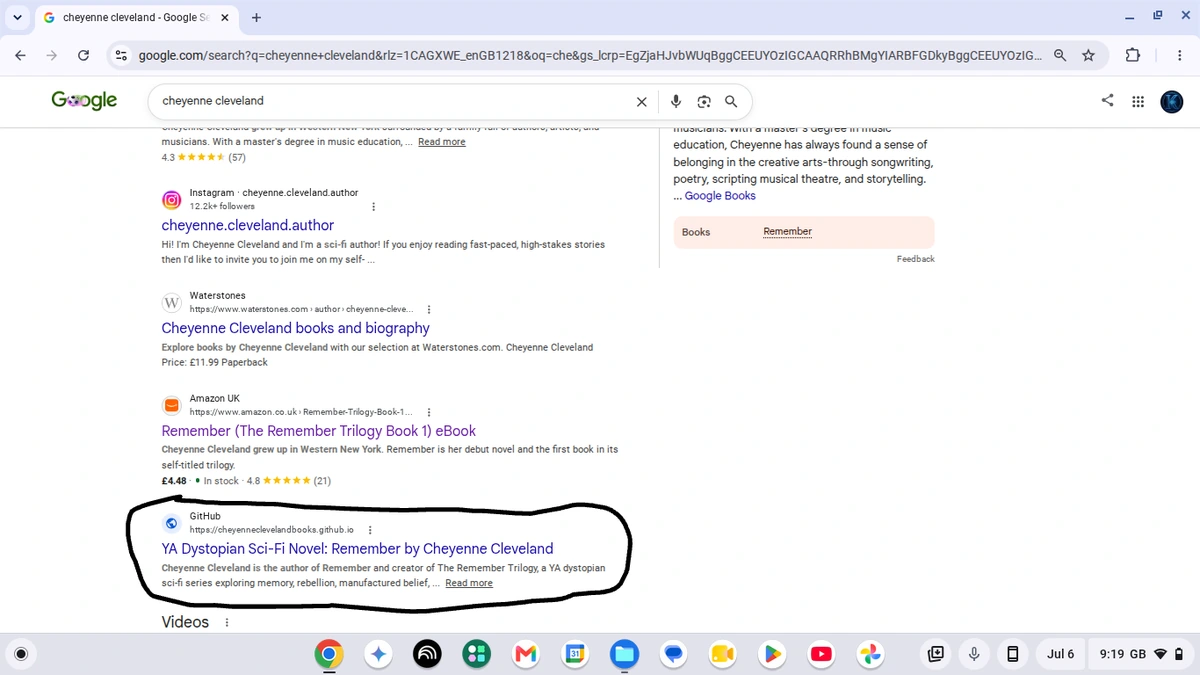Viewport: 1200px width, 675px height.
Task: Open YouTube from the shelf
Action: coord(821,654)
